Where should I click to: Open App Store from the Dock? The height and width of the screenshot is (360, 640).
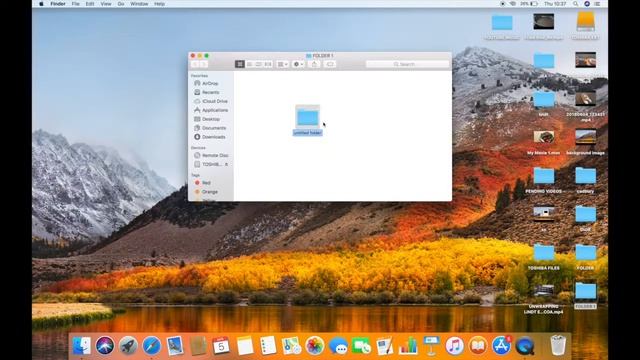click(501, 346)
